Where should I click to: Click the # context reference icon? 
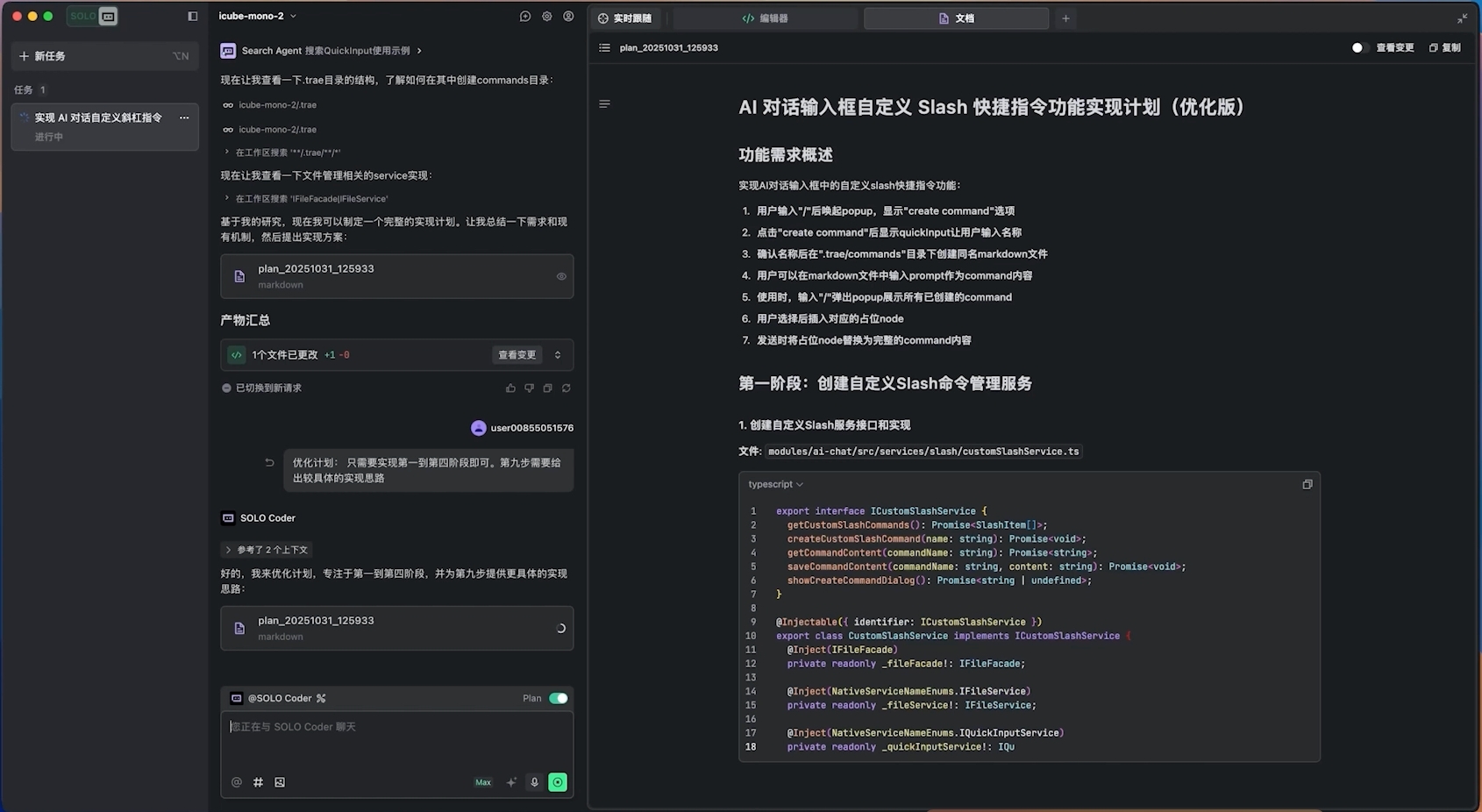[258, 782]
